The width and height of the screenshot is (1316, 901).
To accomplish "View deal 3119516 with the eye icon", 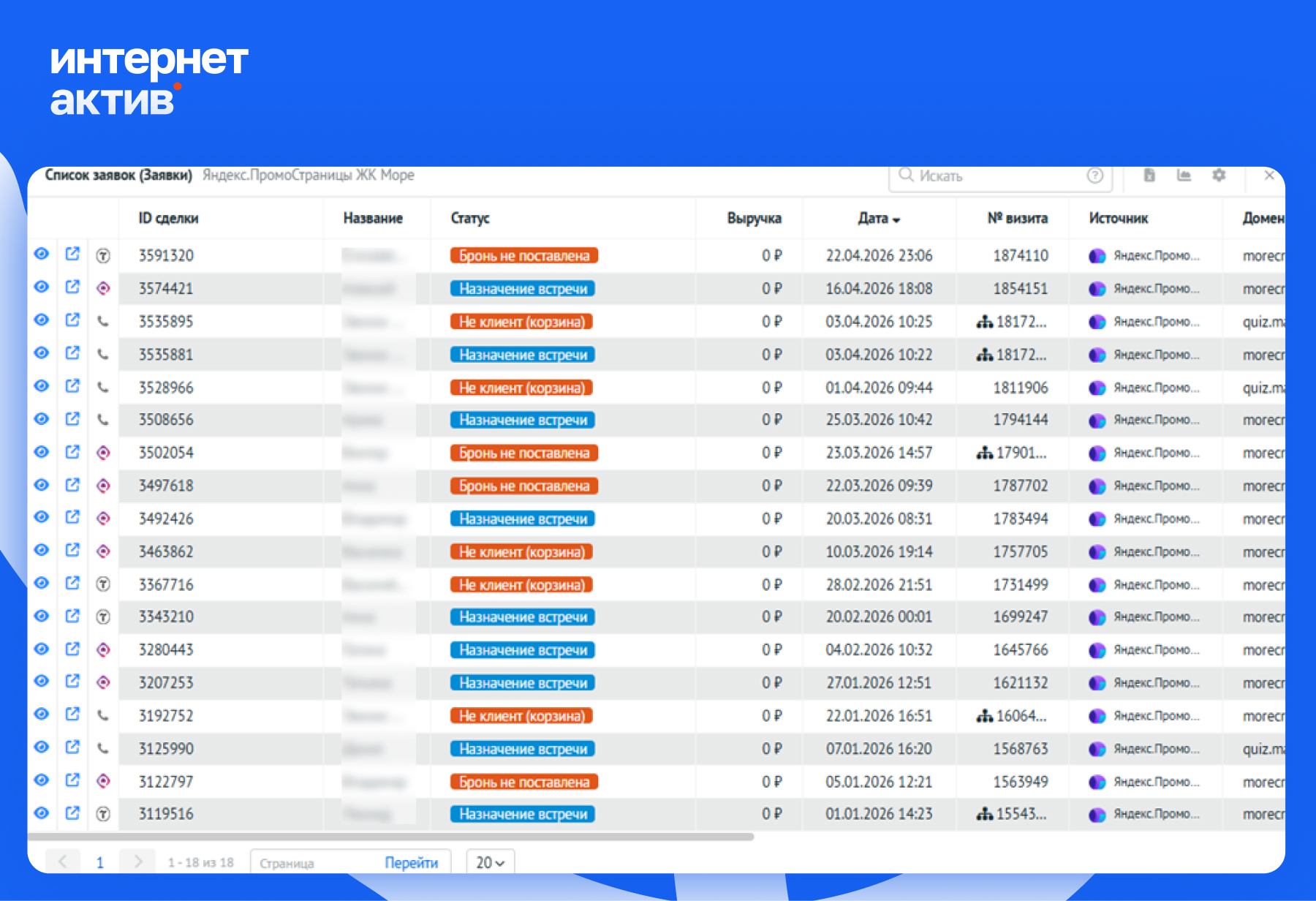I will [x=42, y=813].
